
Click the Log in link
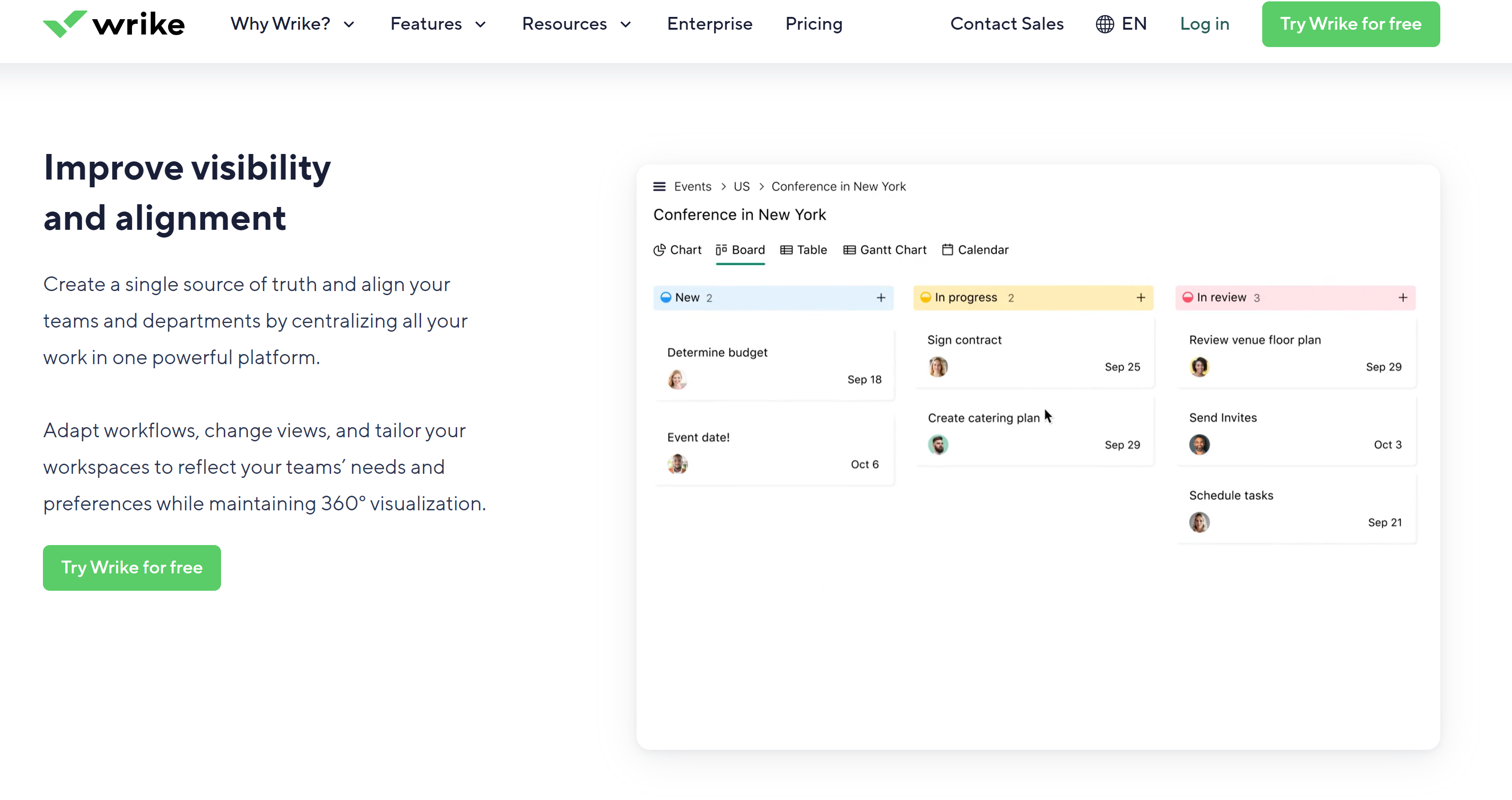tap(1204, 24)
